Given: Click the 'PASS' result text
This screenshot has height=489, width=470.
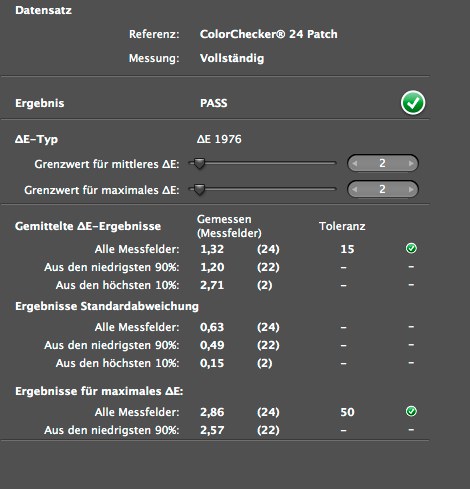Looking at the screenshot, I should tap(214, 103).
